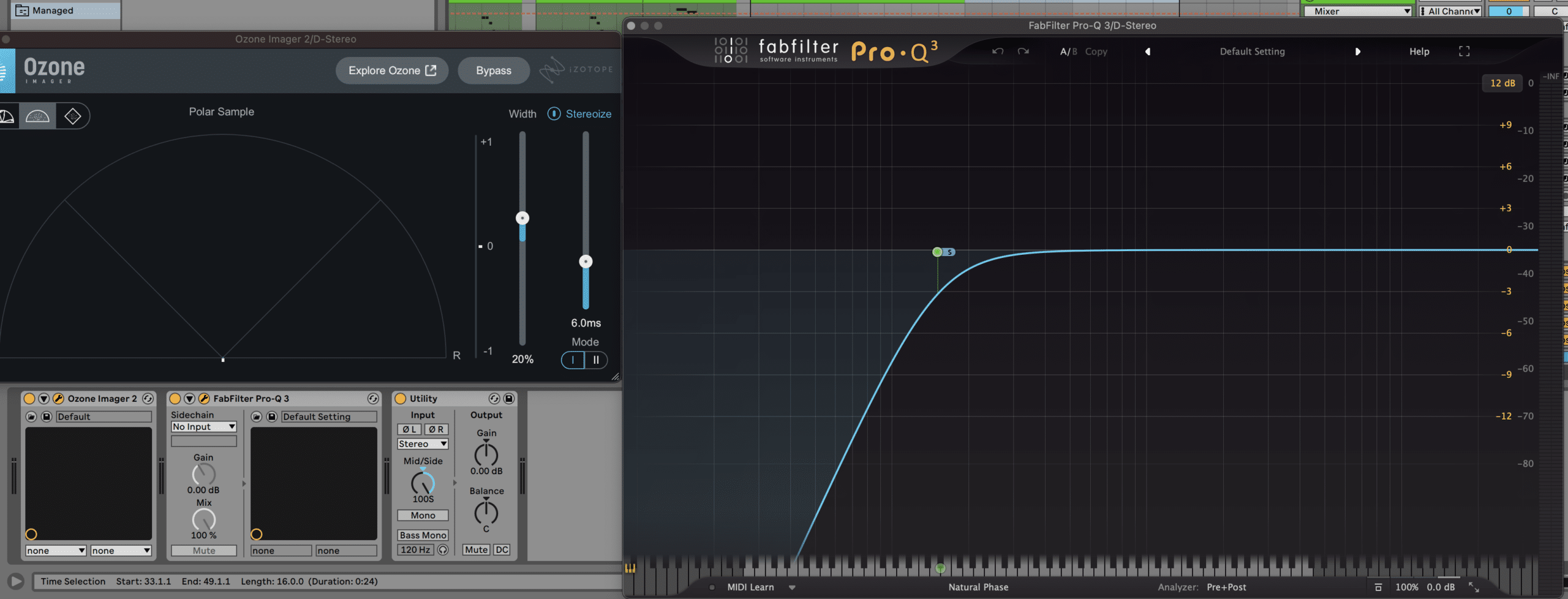Redo change in FabFilter Pro-Q 3
Viewport: 1568px width, 599px height.
coord(1023,51)
